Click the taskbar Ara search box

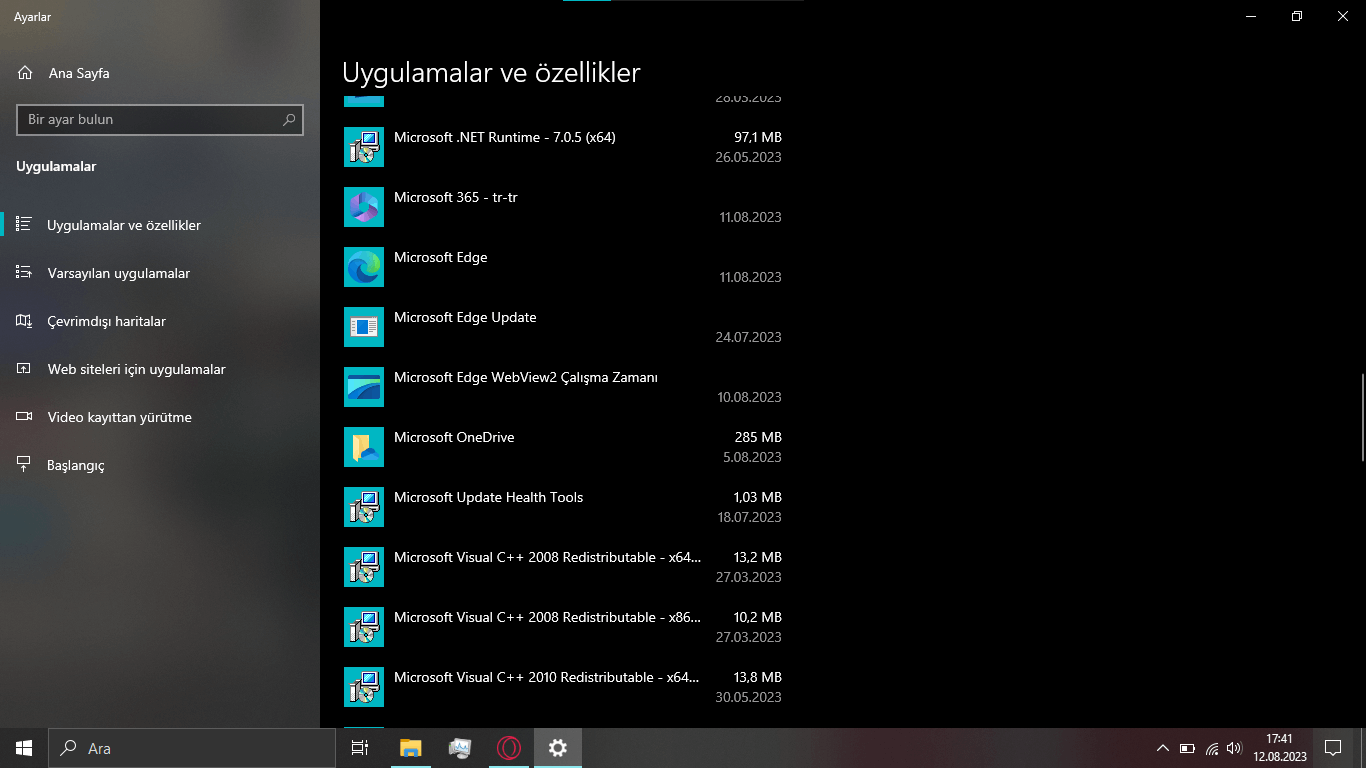[192, 748]
